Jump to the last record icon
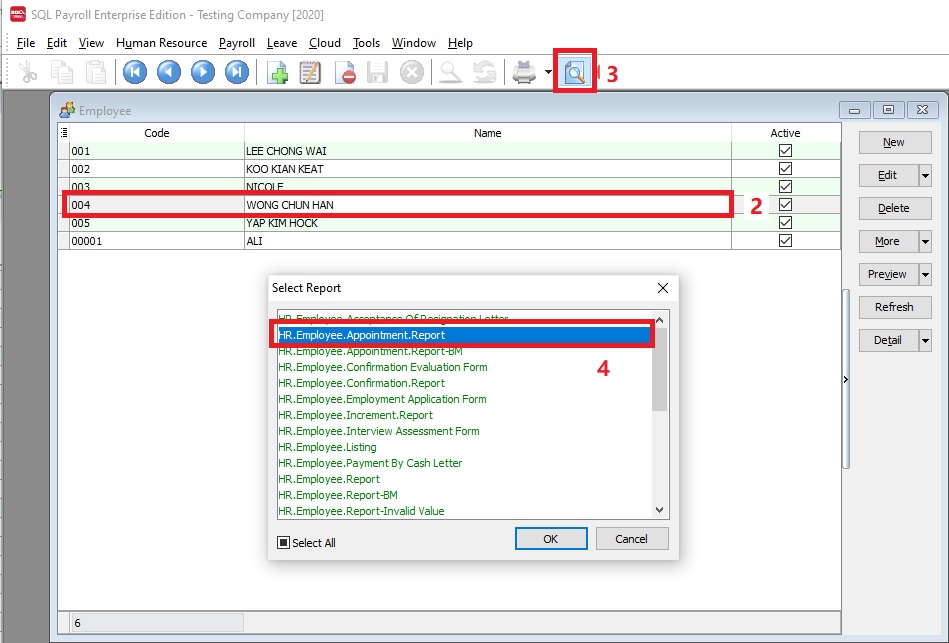949x643 pixels. 237,72
